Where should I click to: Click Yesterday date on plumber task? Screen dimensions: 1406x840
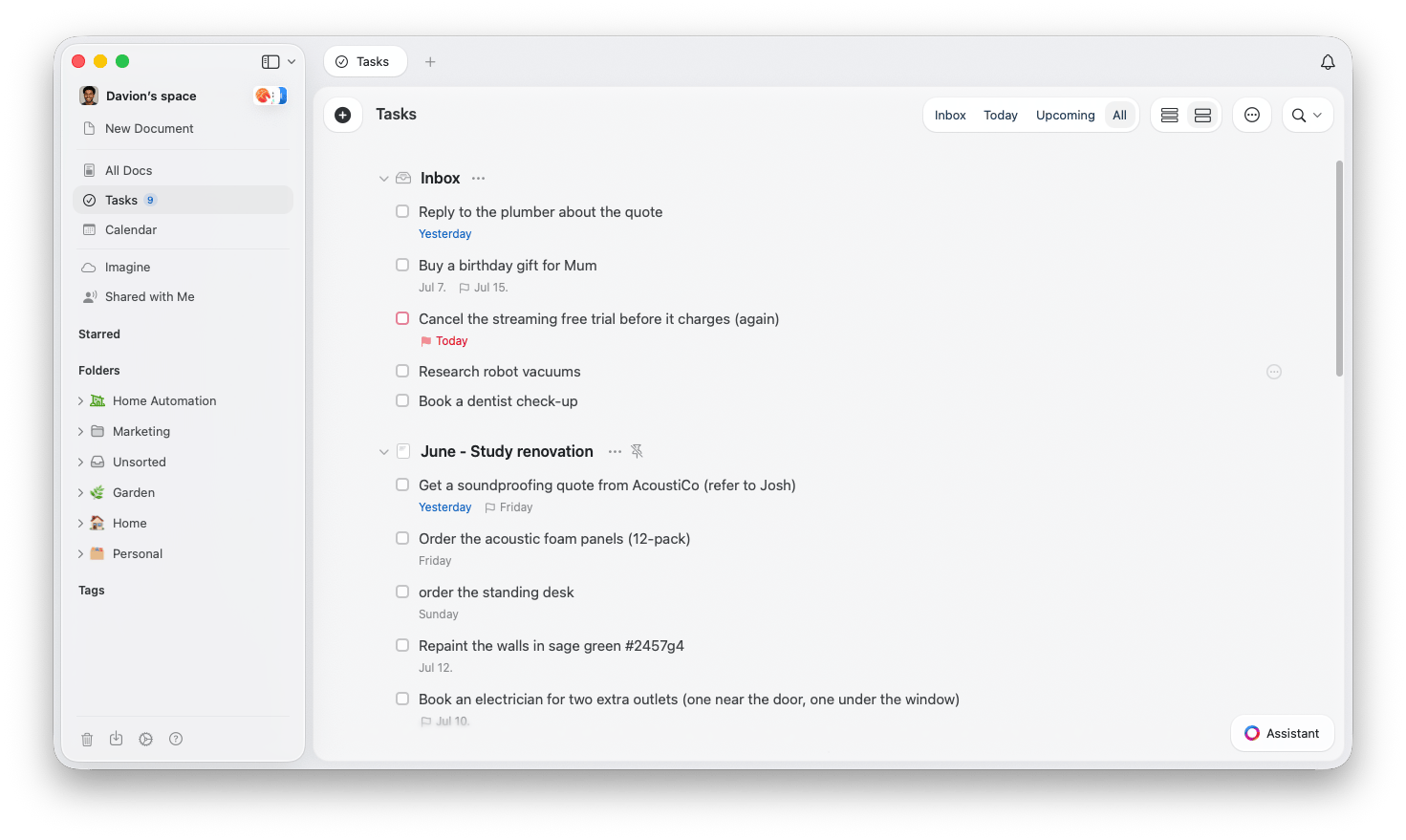(444, 234)
